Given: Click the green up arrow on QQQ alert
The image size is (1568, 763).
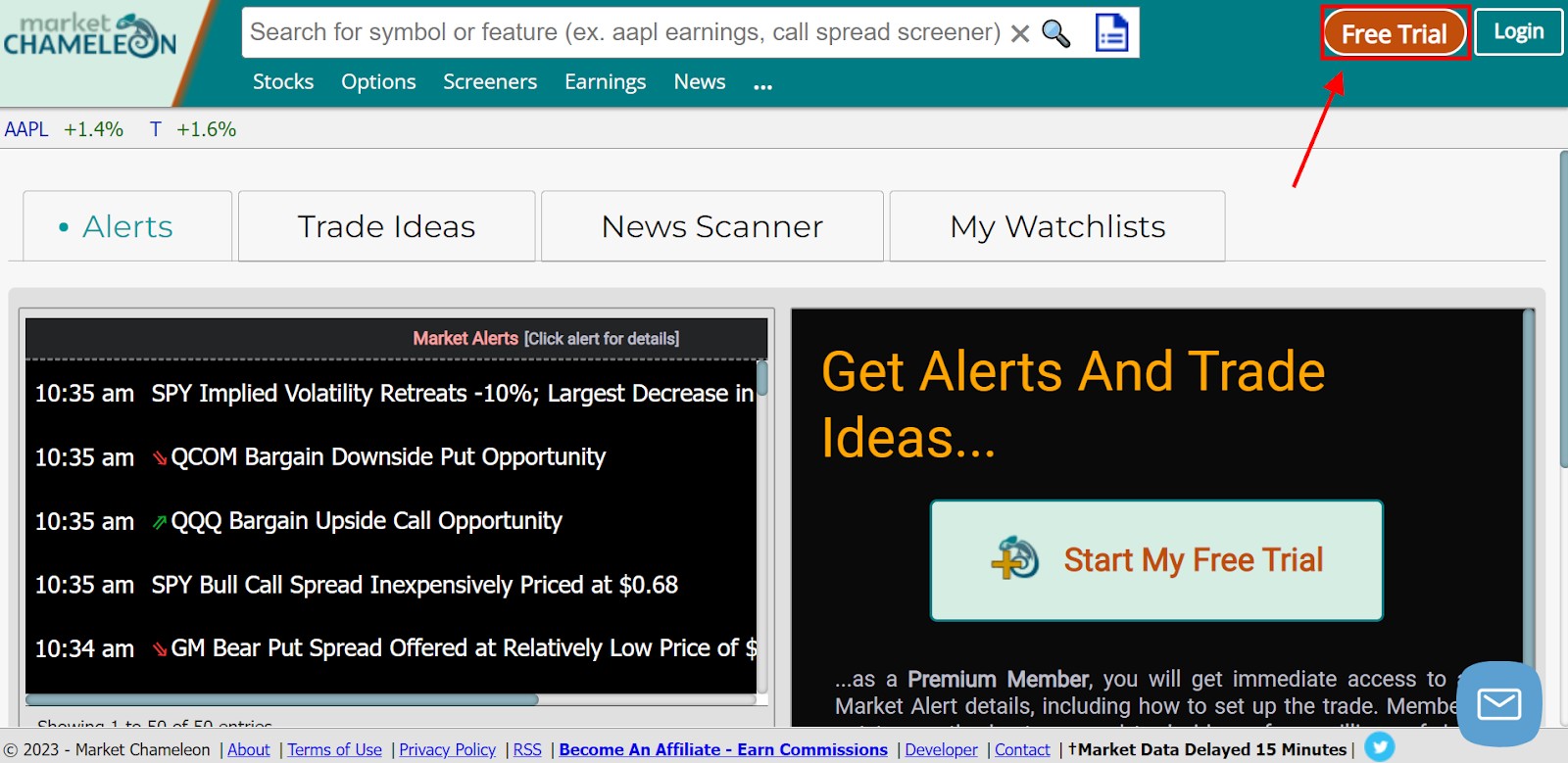Looking at the screenshot, I should (x=160, y=522).
